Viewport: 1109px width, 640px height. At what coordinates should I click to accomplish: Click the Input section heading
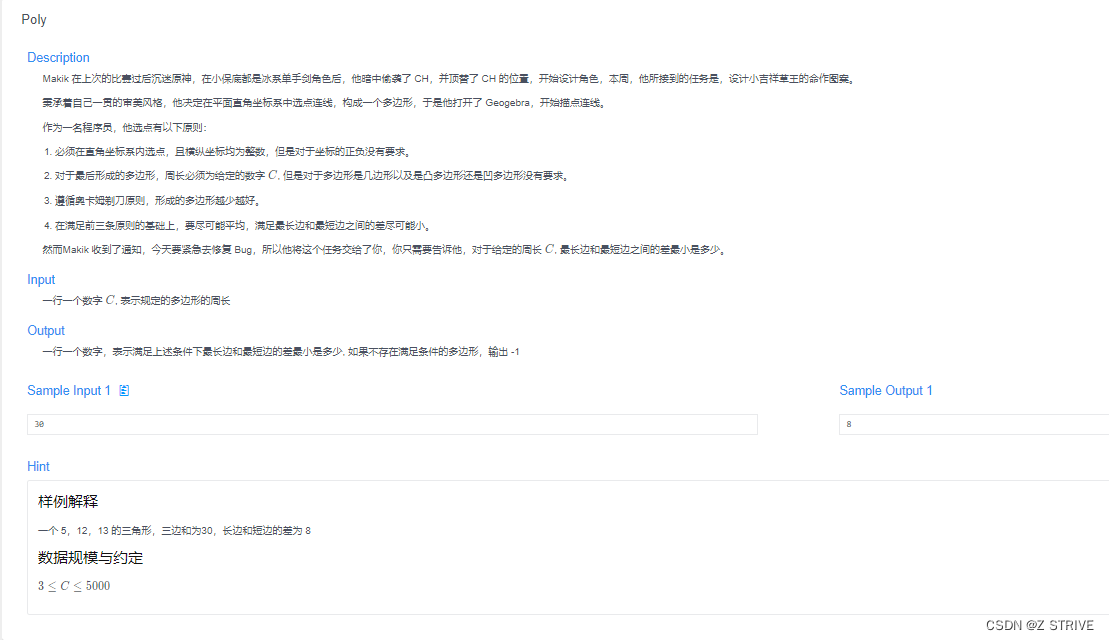point(41,279)
